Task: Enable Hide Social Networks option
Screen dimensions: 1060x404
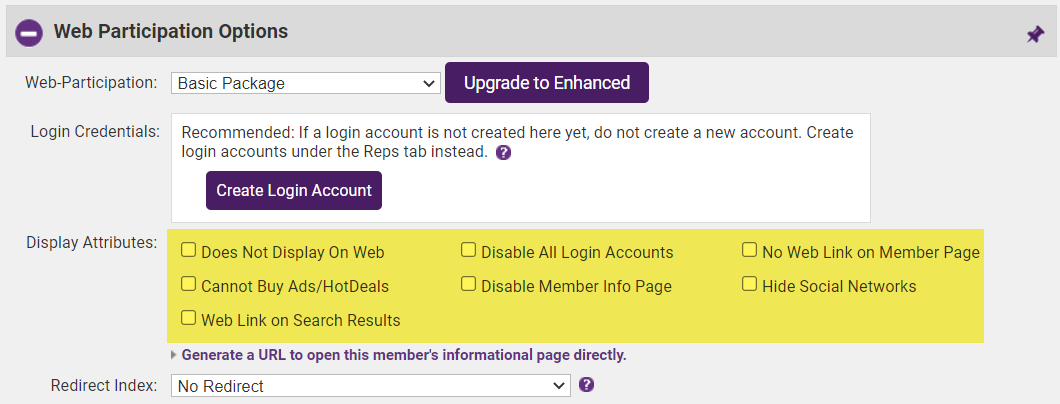Action: coord(749,285)
